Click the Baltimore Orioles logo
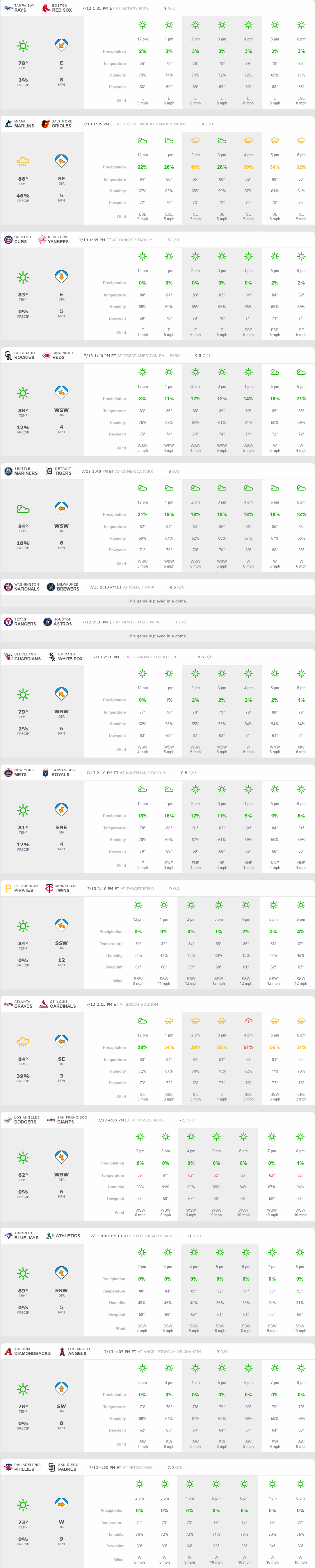This screenshot has height=1568, width=315. (45, 124)
